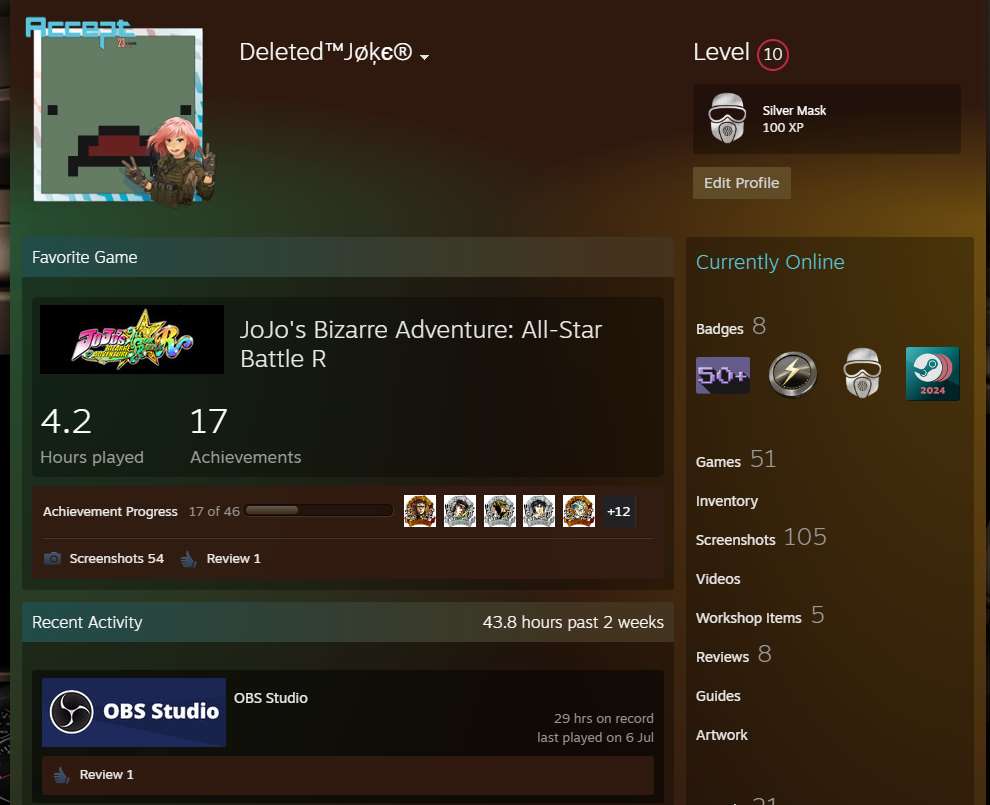The height and width of the screenshot is (805, 990).
Task: Open the profile name dropdown arrow
Action: pos(425,57)
